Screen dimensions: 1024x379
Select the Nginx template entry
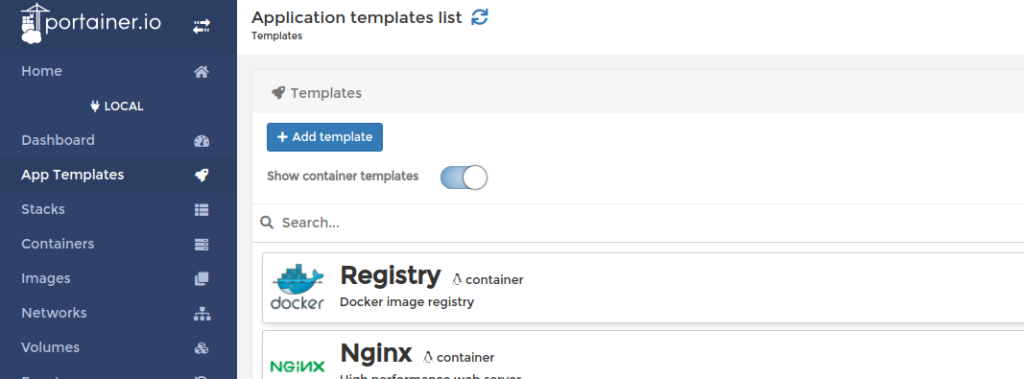[x=643, y=355]
